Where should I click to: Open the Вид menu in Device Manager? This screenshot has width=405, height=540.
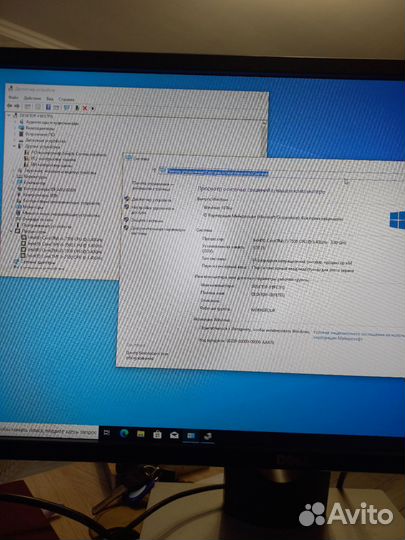(x=50, y=99)
